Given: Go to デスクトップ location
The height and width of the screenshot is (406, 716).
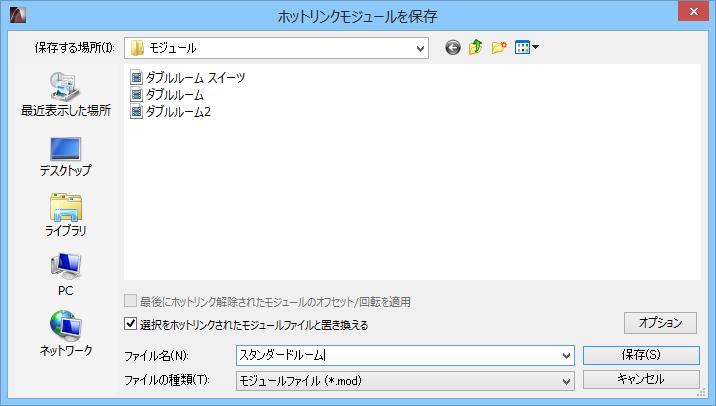Looking at the screenshot, I should [x=66, y=157].
